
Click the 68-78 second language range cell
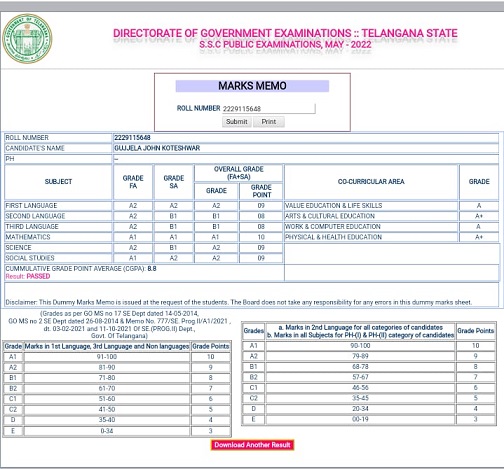[x=360, y=367]
